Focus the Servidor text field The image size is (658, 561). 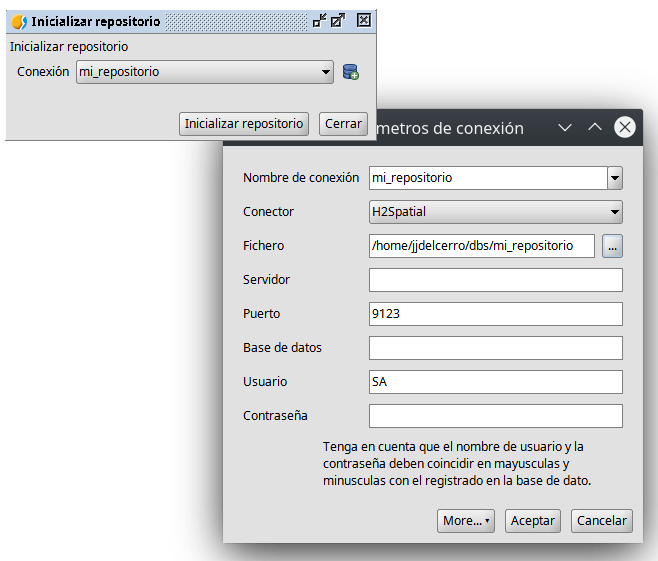[495, 280]
